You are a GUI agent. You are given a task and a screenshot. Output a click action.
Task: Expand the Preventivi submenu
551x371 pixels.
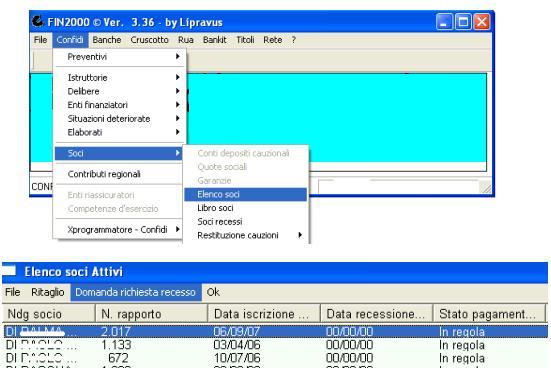pos(118,57)
